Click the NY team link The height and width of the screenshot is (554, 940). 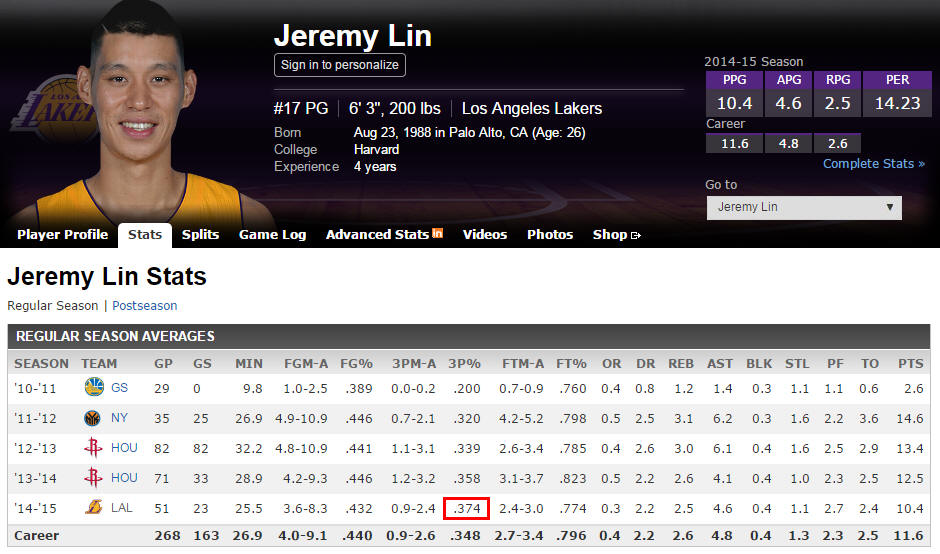(x=119, y=418)
